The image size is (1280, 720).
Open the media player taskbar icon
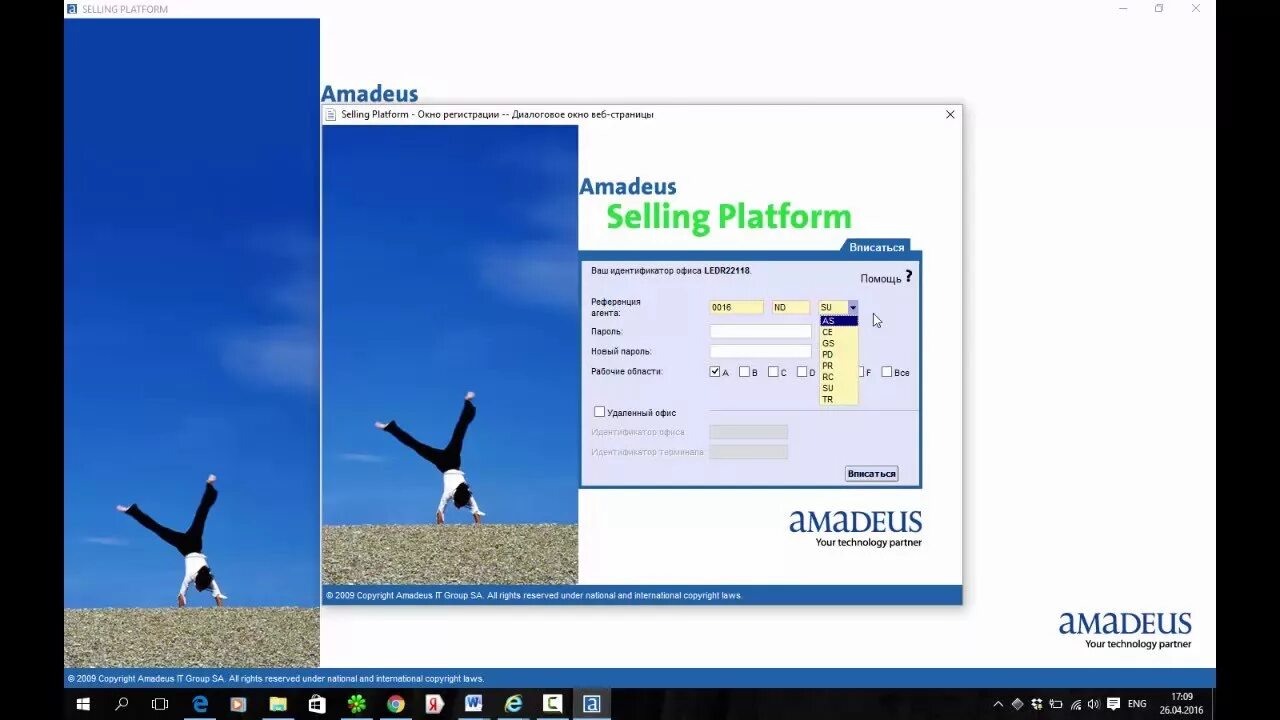pos(238,704)
